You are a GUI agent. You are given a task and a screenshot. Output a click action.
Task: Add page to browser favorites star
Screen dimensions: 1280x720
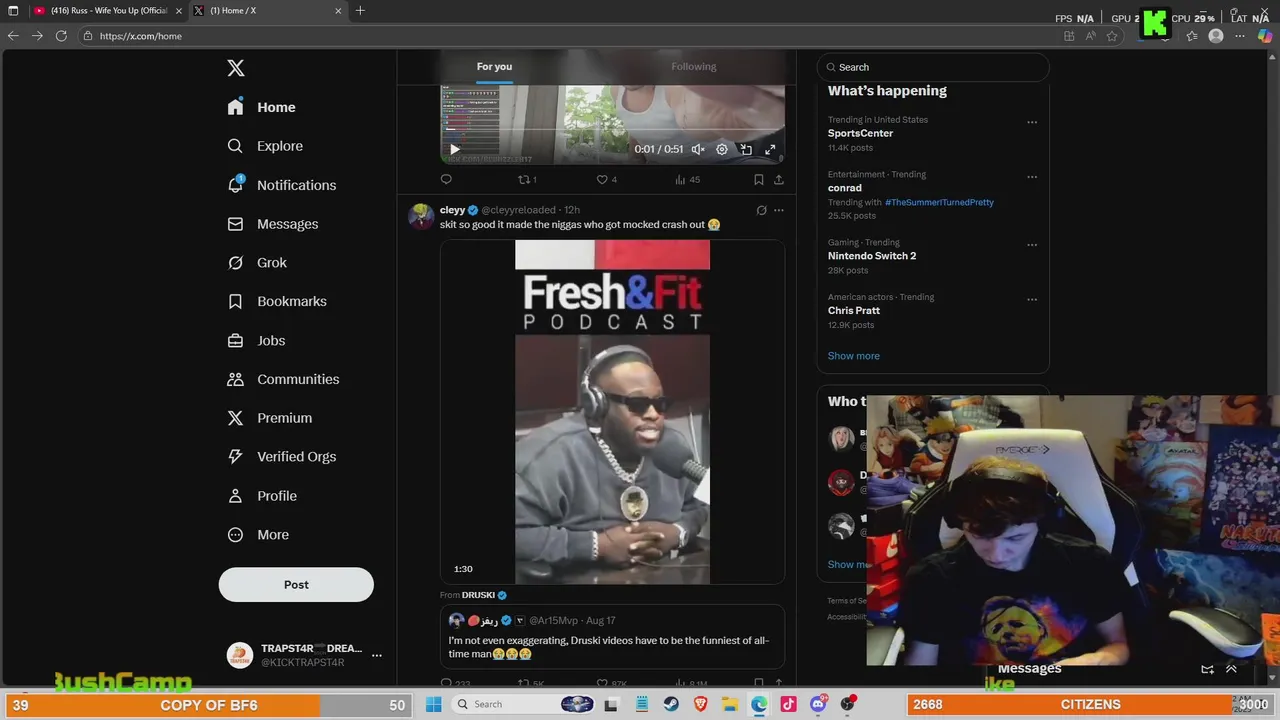1112,36
